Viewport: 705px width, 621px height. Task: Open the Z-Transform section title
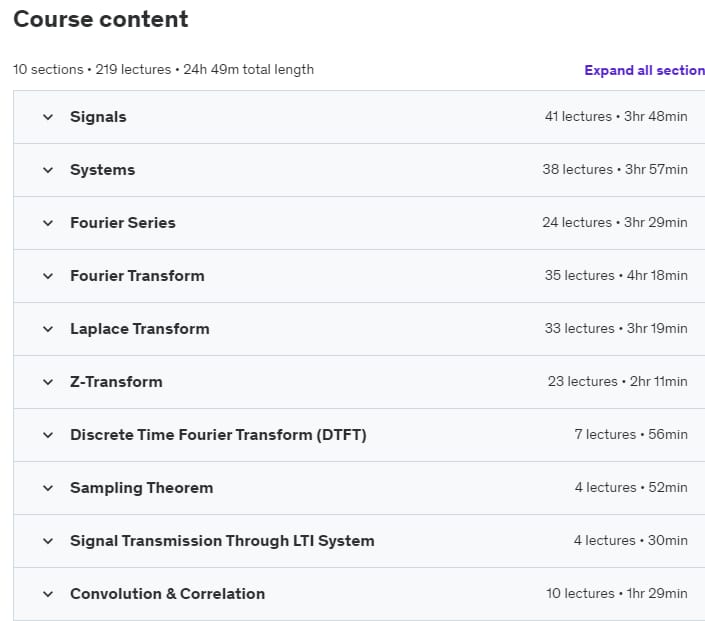[x=116, y=382]
